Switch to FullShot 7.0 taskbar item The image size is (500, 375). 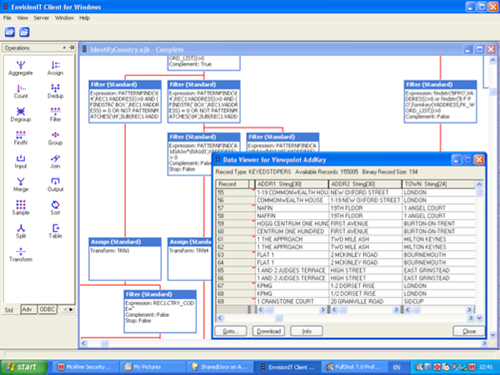click(x=354, y=367)
